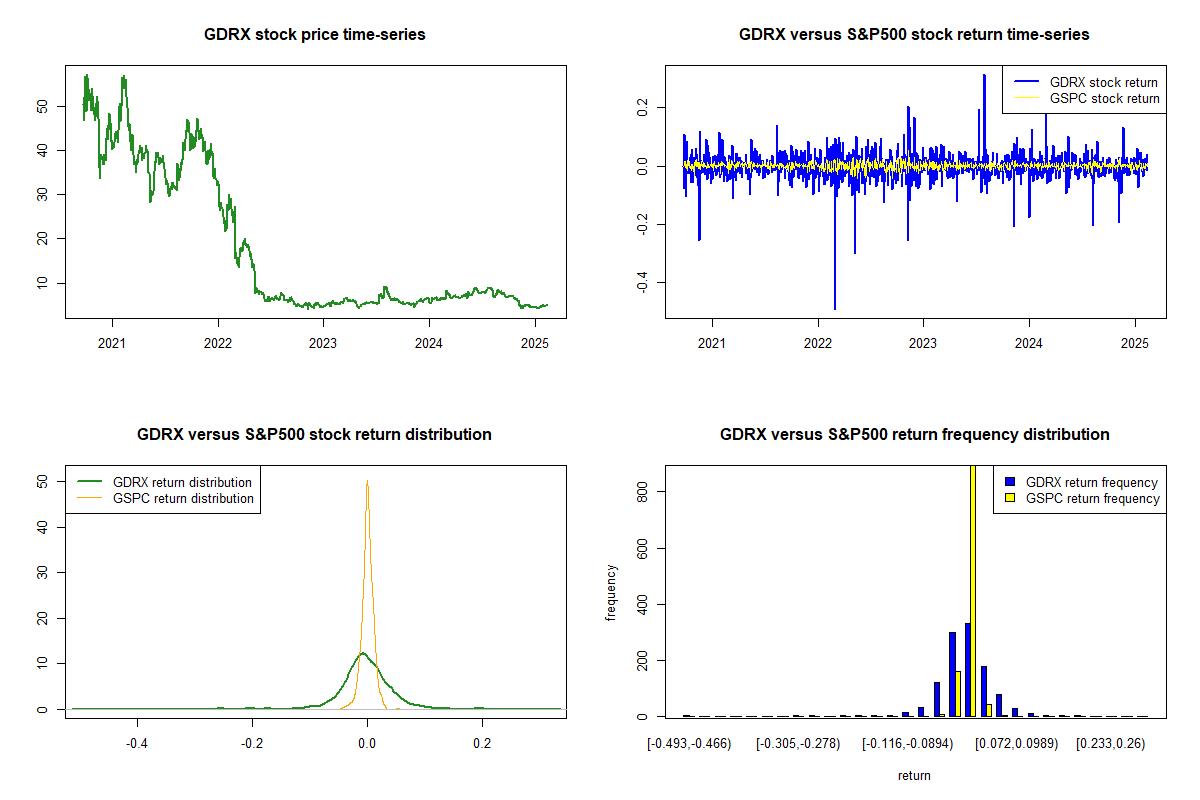
Task: Click the 'GDRX stock price time-series' title
Action: pos(315,35)
